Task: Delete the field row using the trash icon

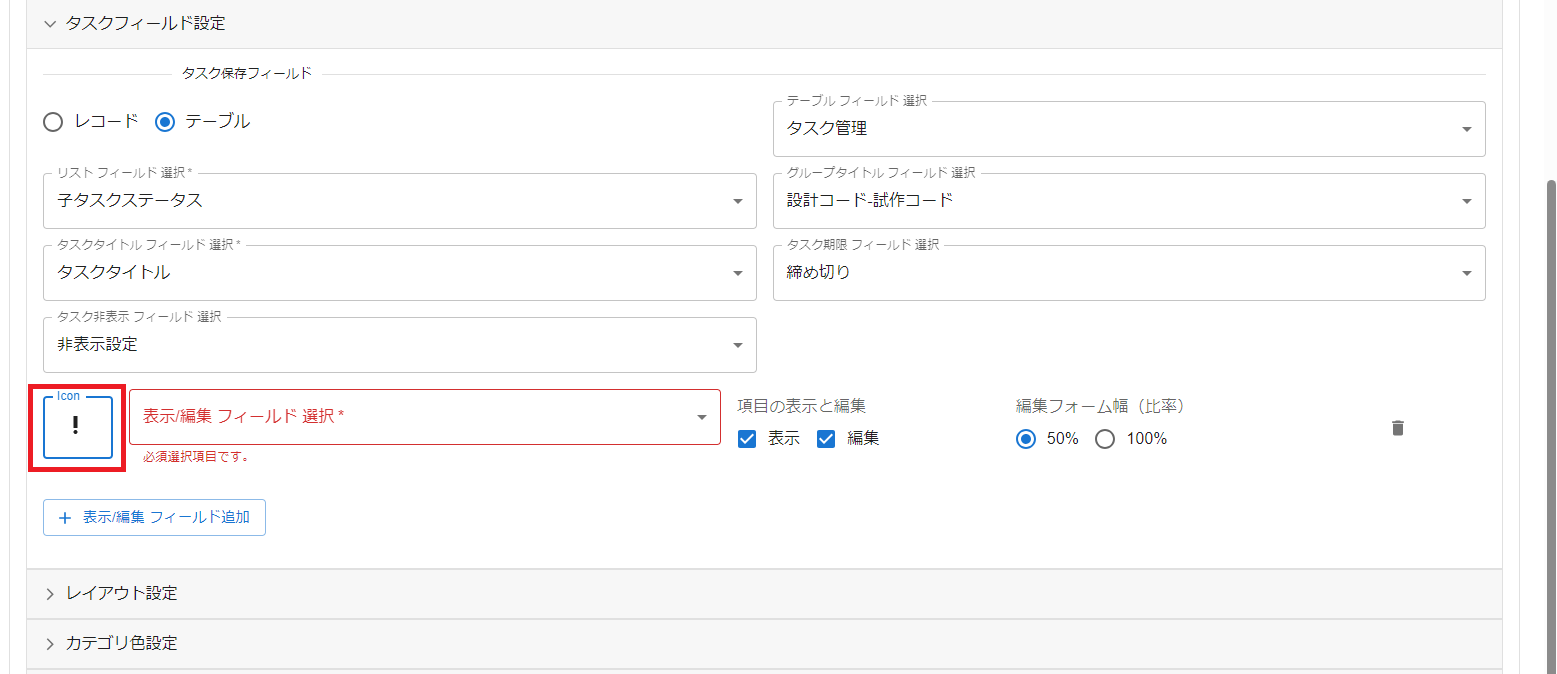Action: tap(1397, 427)
